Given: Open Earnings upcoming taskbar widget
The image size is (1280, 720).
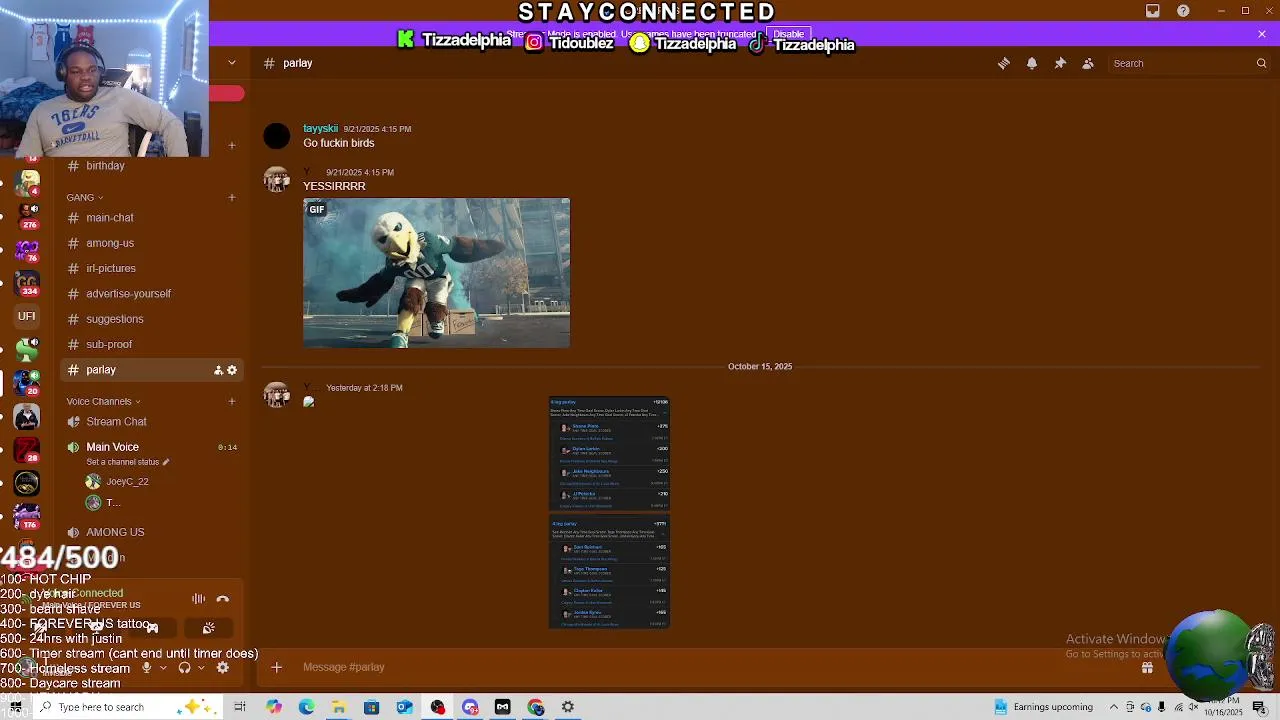Looking at the screenshot, I should tap(1044, 707).
